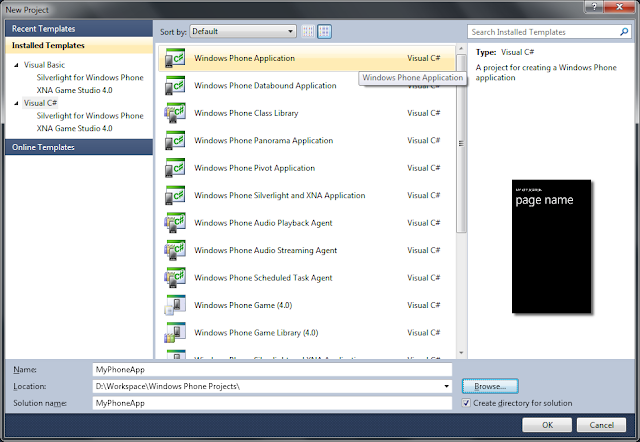Select the Windows Phone Pivot Application text

point(254,168)
